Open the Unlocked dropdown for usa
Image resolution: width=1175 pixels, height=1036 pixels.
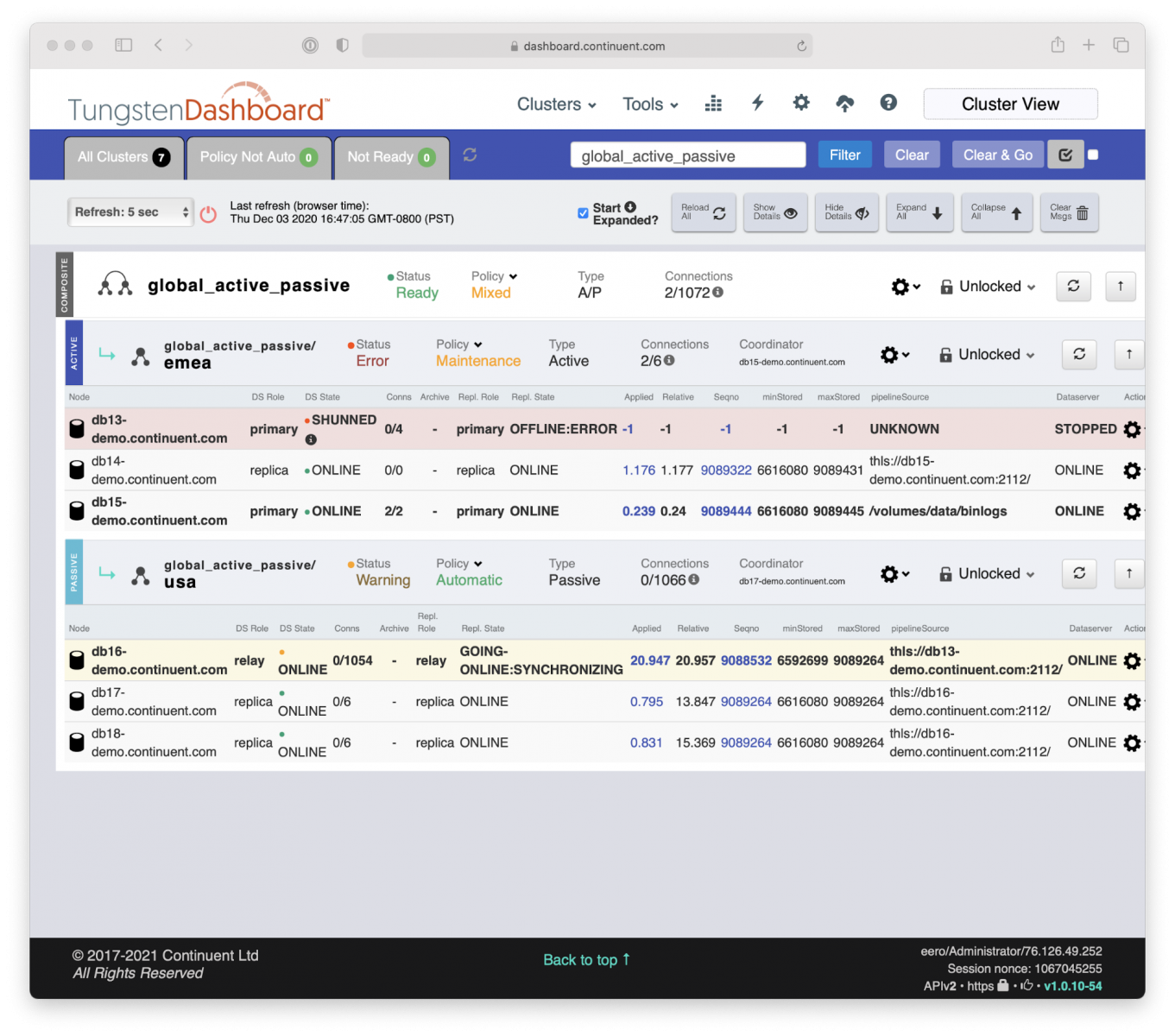[987, 574]
